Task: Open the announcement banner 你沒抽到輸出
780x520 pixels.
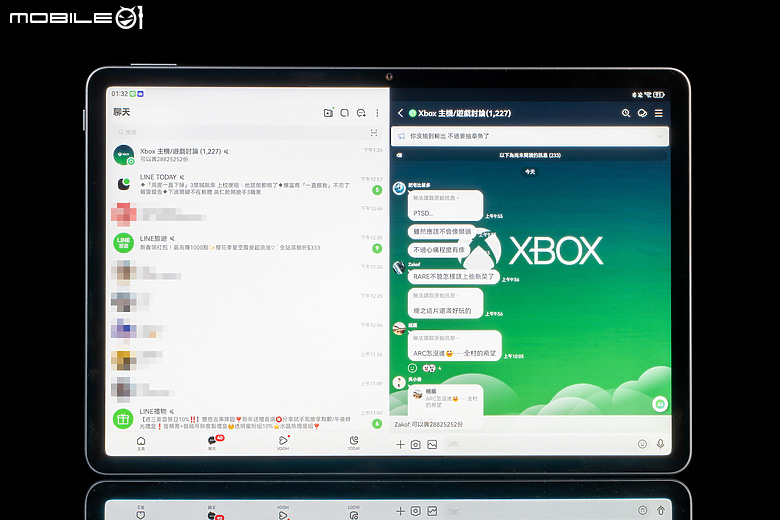Action: click(x=529, y=136)
